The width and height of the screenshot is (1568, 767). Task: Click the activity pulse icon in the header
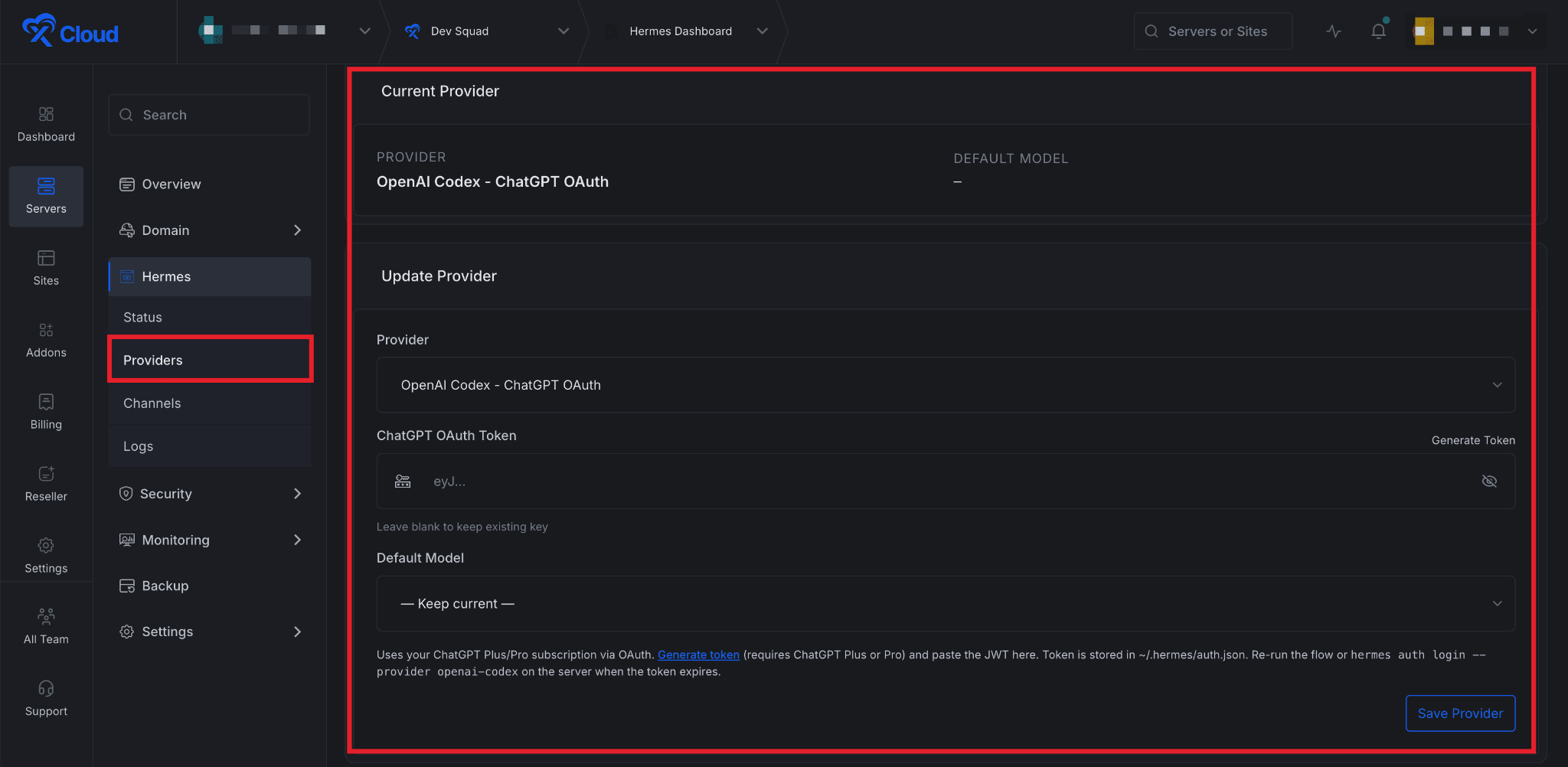[1334, 31]
